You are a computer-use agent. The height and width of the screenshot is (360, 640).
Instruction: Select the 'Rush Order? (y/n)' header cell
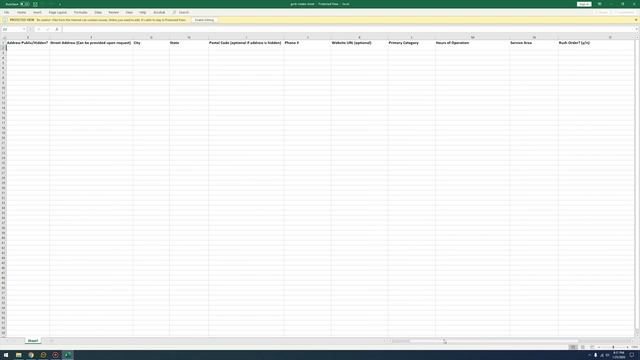tap(596, 43)
